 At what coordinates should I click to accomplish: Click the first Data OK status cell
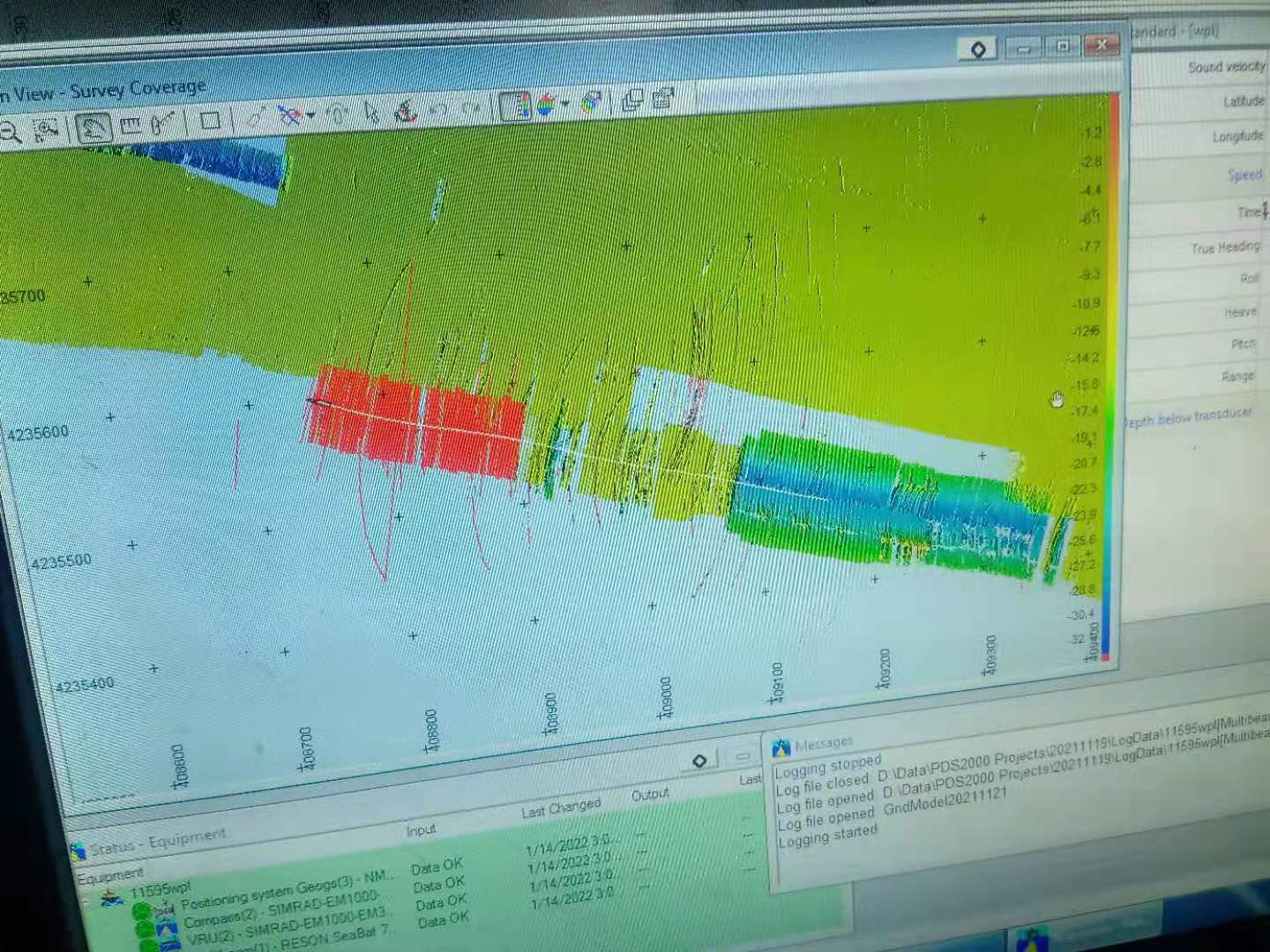coord(437,866)
